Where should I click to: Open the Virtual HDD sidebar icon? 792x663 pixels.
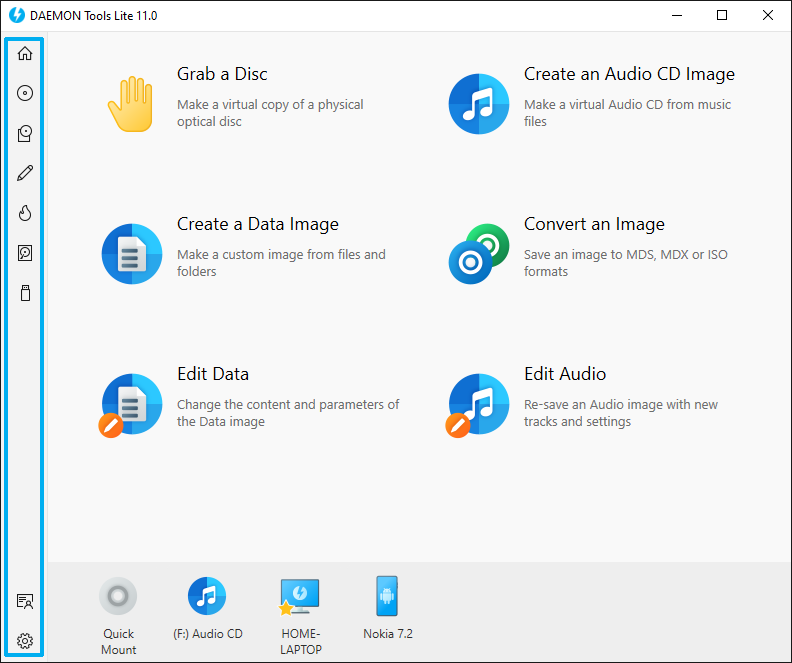click(x=25, y=253)
